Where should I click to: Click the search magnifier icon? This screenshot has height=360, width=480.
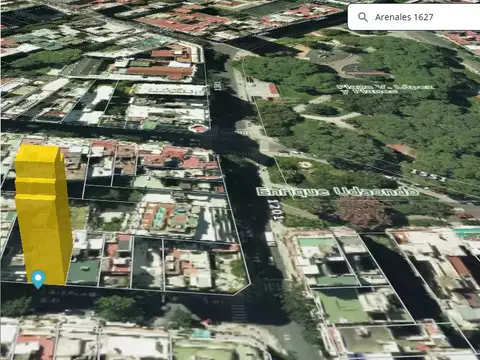[363, 17]
